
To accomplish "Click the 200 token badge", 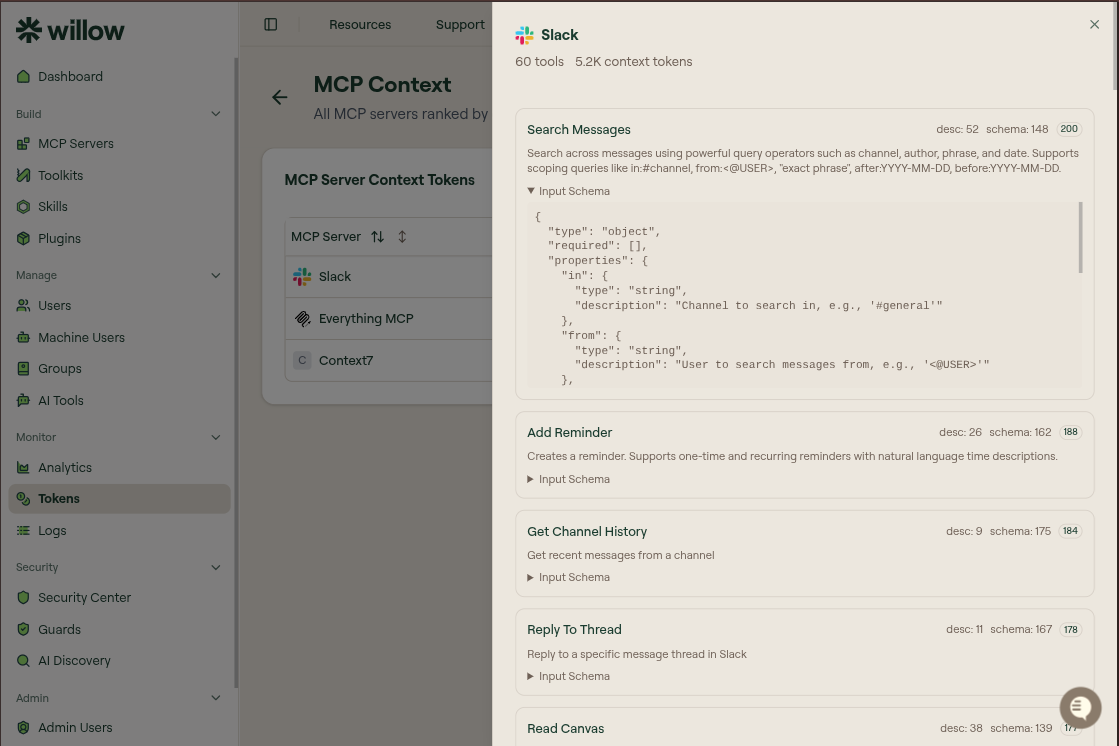I will (1069, 129).
